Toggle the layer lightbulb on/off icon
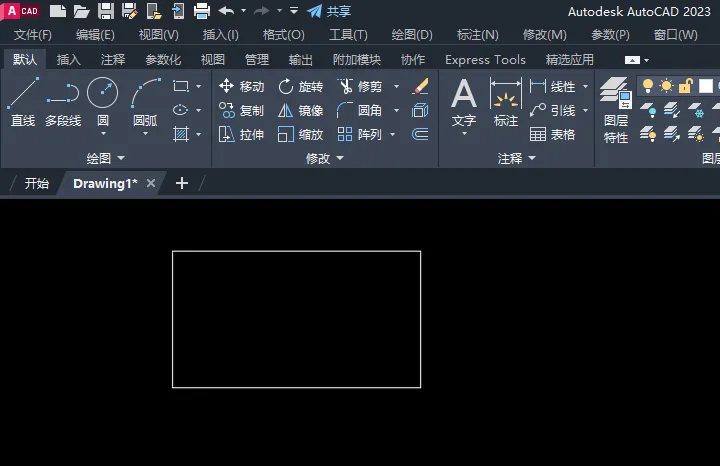The height and width of the screenshot is (466, 720). pyautogui.click(x=648, y=87)
